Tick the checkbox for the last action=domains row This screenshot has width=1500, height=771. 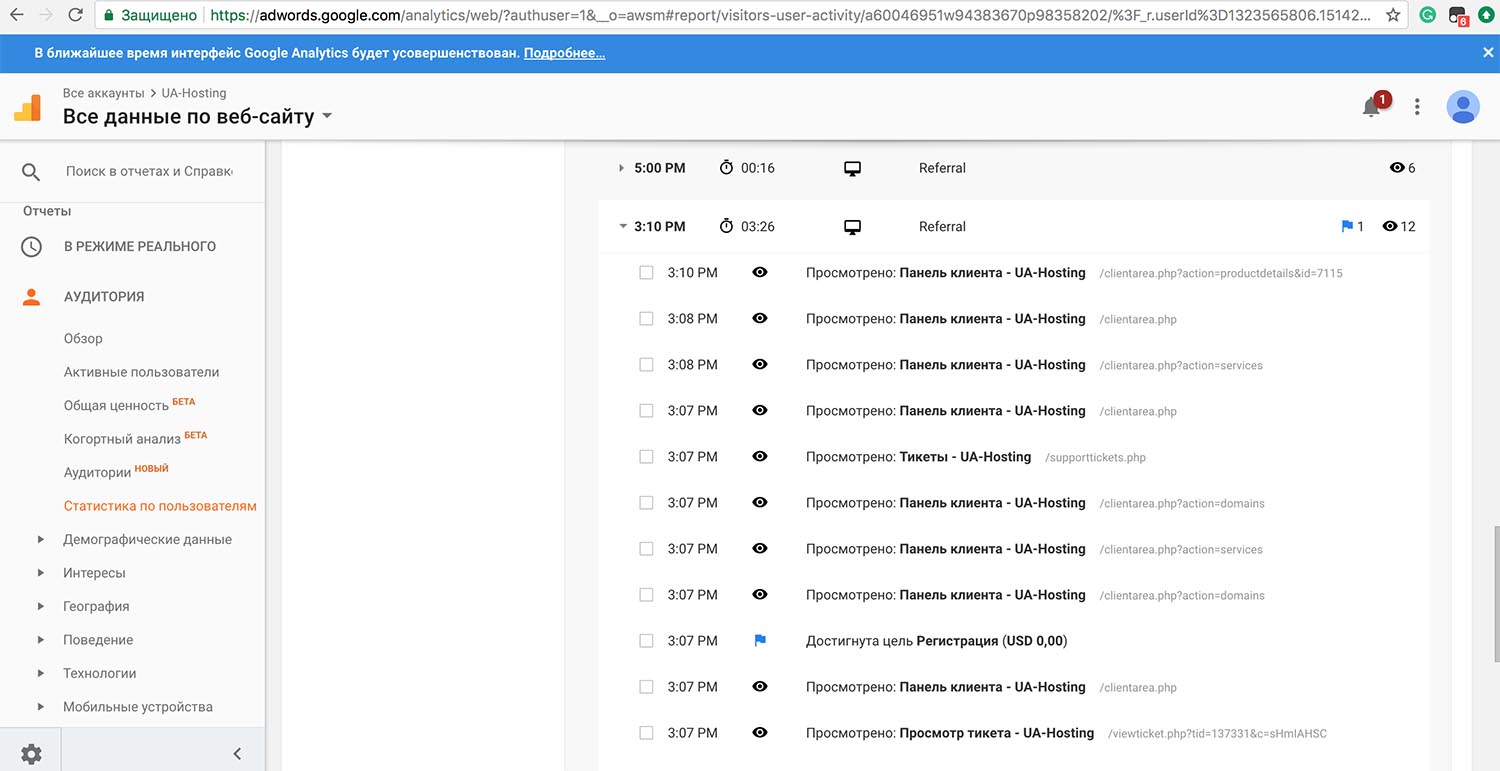point(646,595)
